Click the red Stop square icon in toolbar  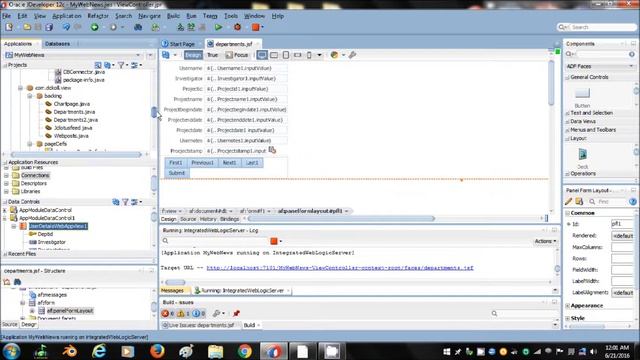[x=256, y=27]
